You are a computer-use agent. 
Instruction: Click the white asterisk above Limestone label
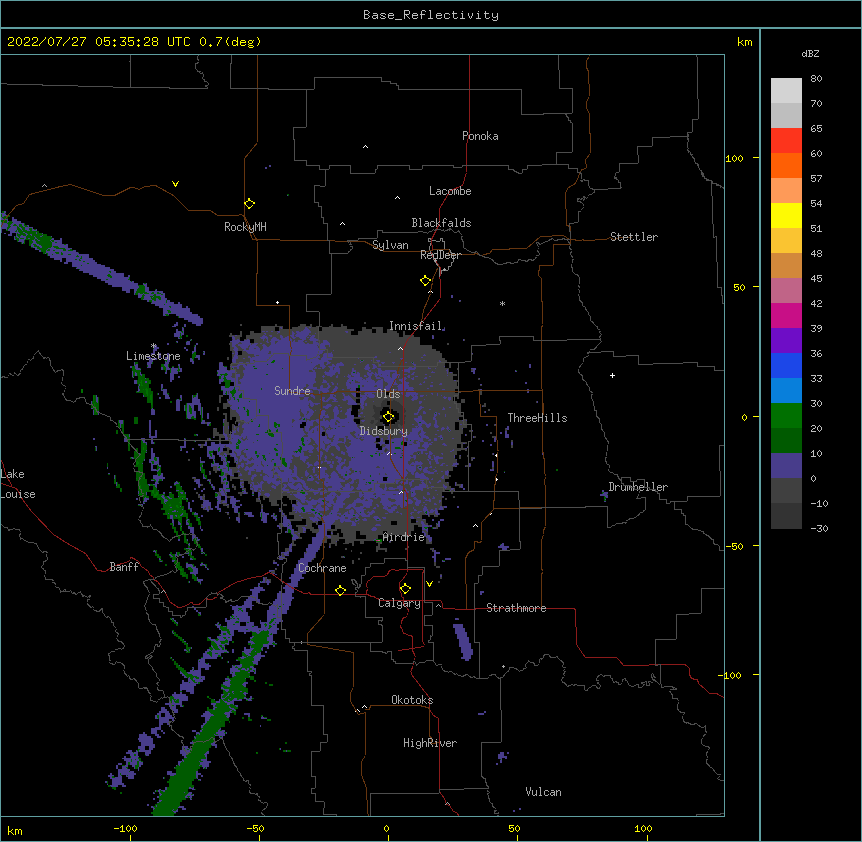click(154, 346)
